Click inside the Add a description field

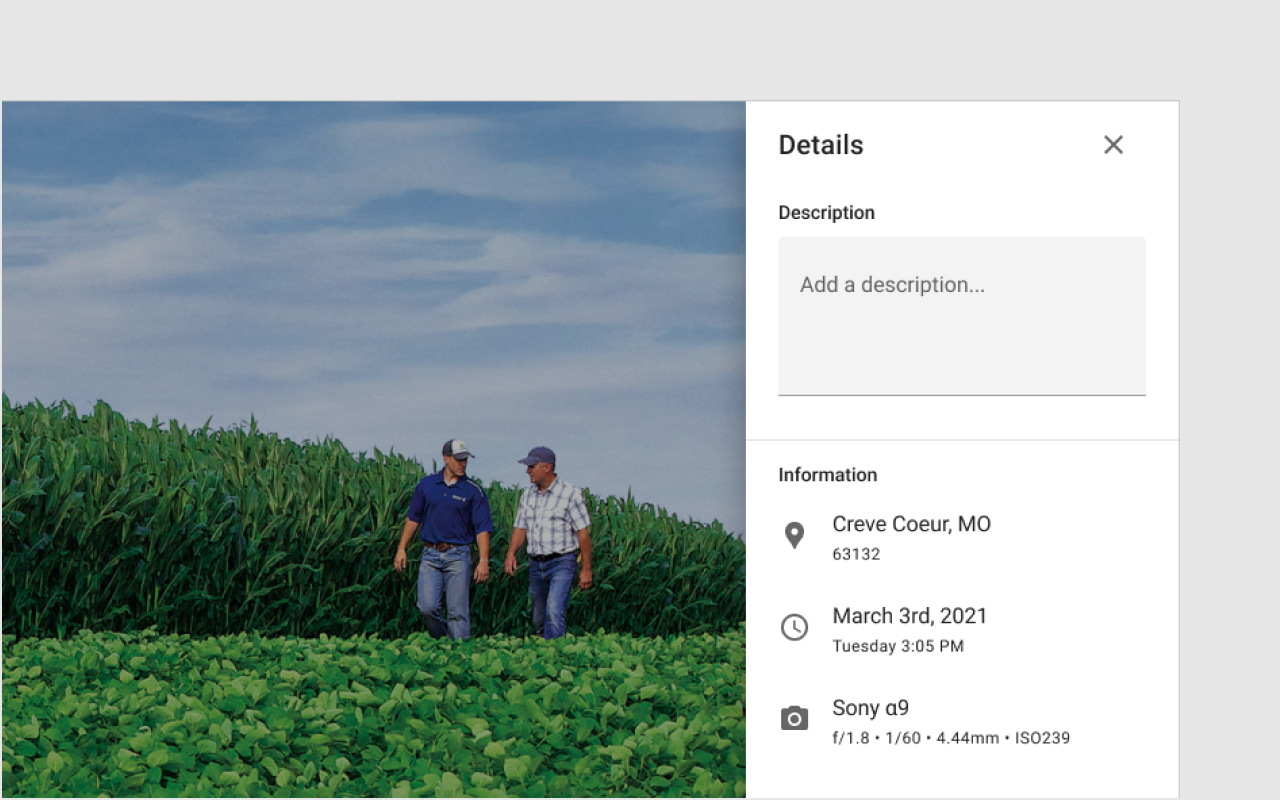[x=961, y=315]
